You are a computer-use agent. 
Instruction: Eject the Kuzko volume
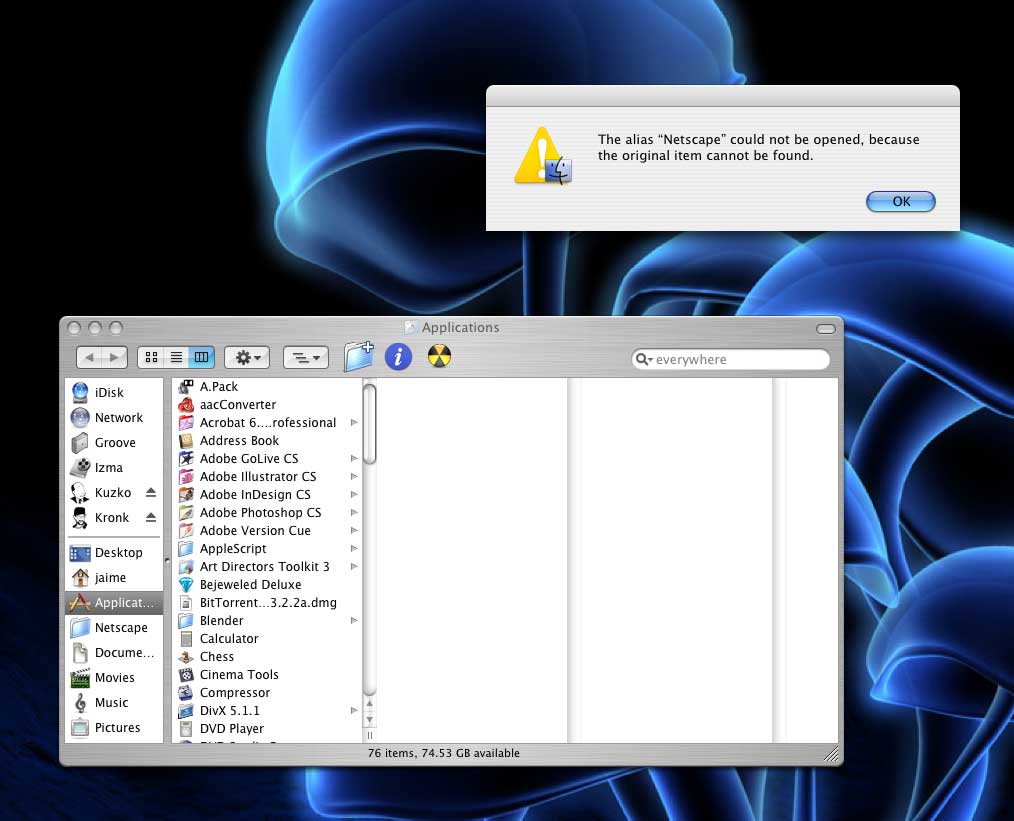click(151, 493)
